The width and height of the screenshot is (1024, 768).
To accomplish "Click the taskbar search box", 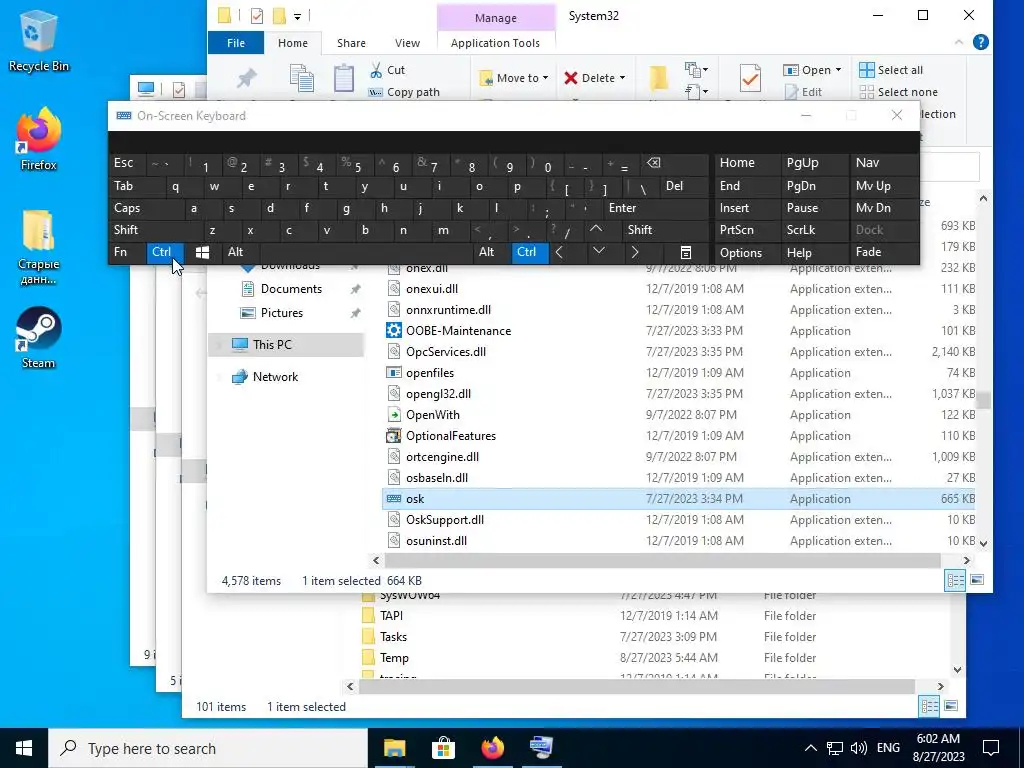I will coord(209,748).
